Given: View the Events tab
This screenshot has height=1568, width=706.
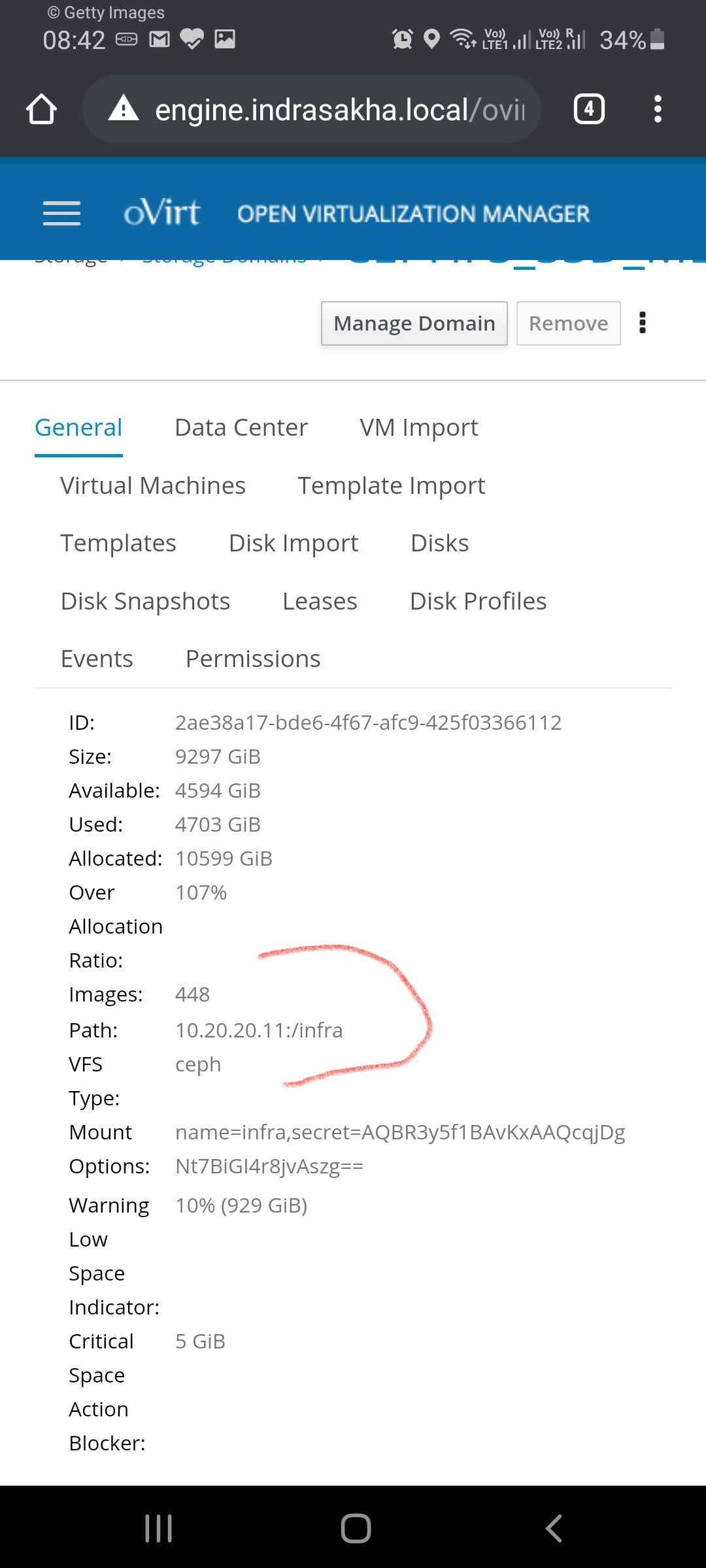Looking at the screenshot, I should (x=97, y=659).
